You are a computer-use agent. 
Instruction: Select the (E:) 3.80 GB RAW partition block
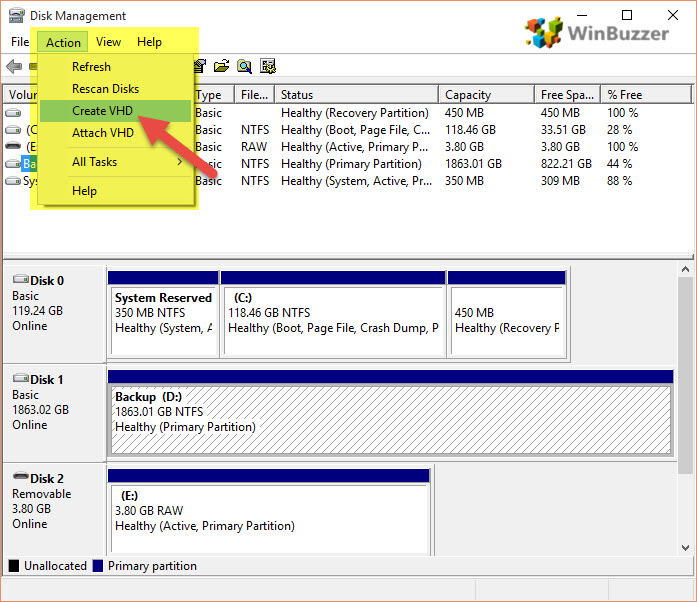tap(268, 511)
